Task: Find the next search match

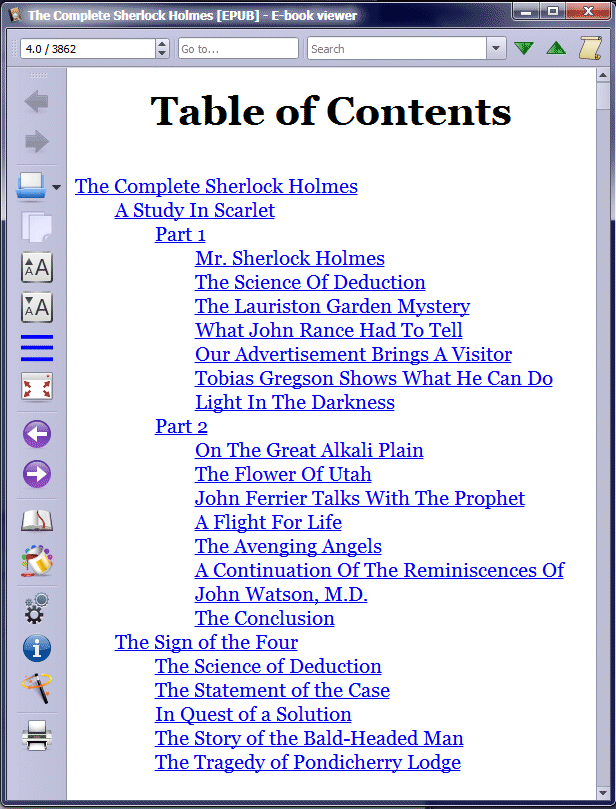Action: pyautogui.click(x=524, y=48)
